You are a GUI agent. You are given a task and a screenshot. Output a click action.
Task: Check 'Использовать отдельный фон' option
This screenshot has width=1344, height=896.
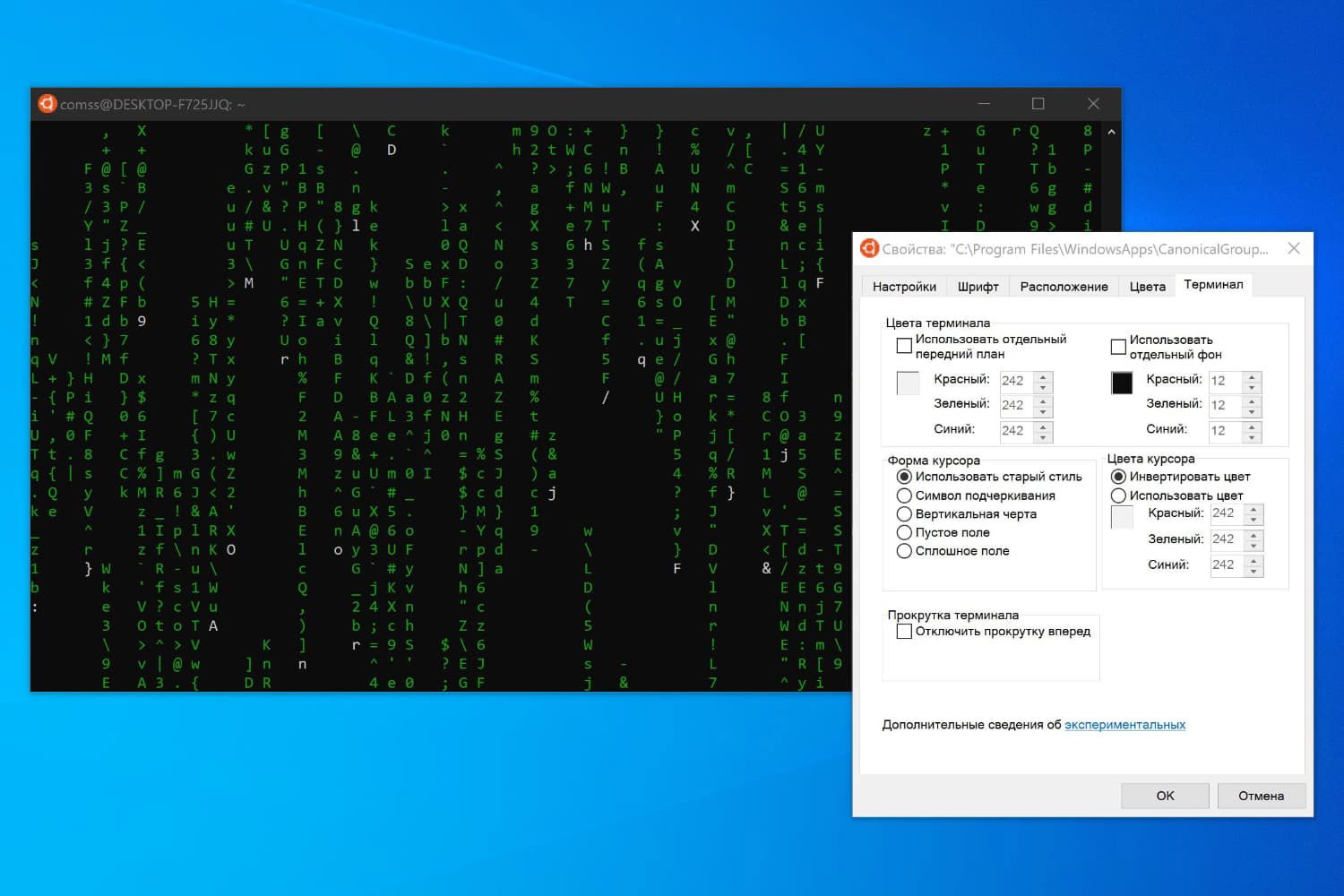(x=1118, y=346)
